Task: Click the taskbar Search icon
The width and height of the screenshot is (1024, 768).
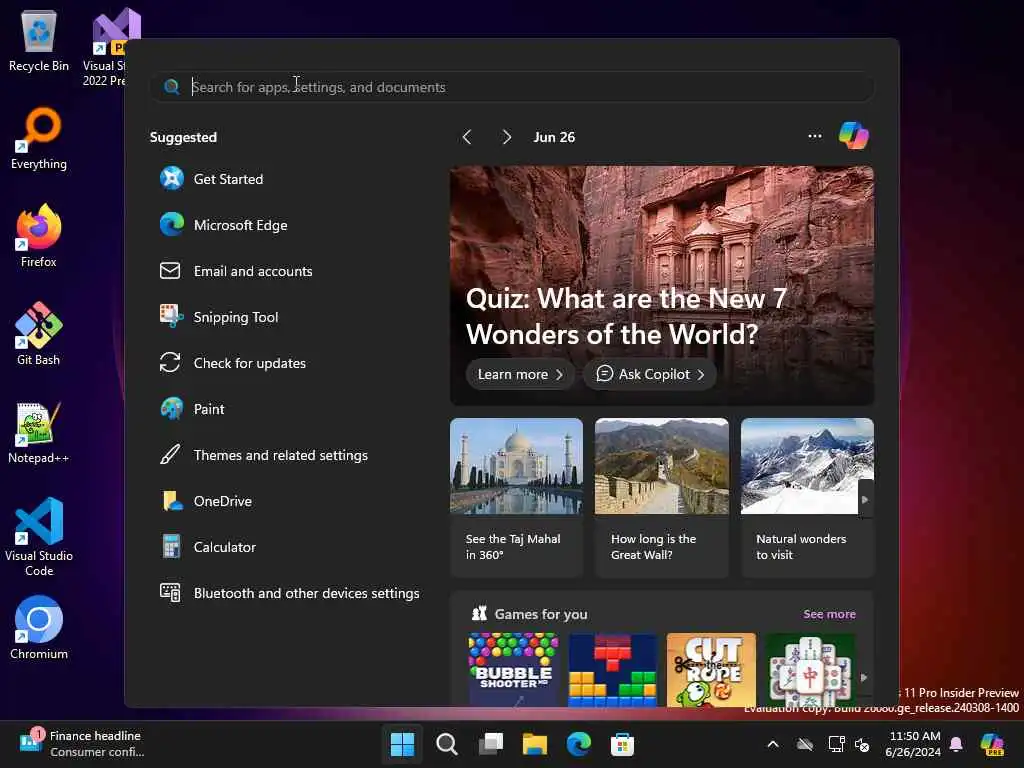Action: coord(447,744)
